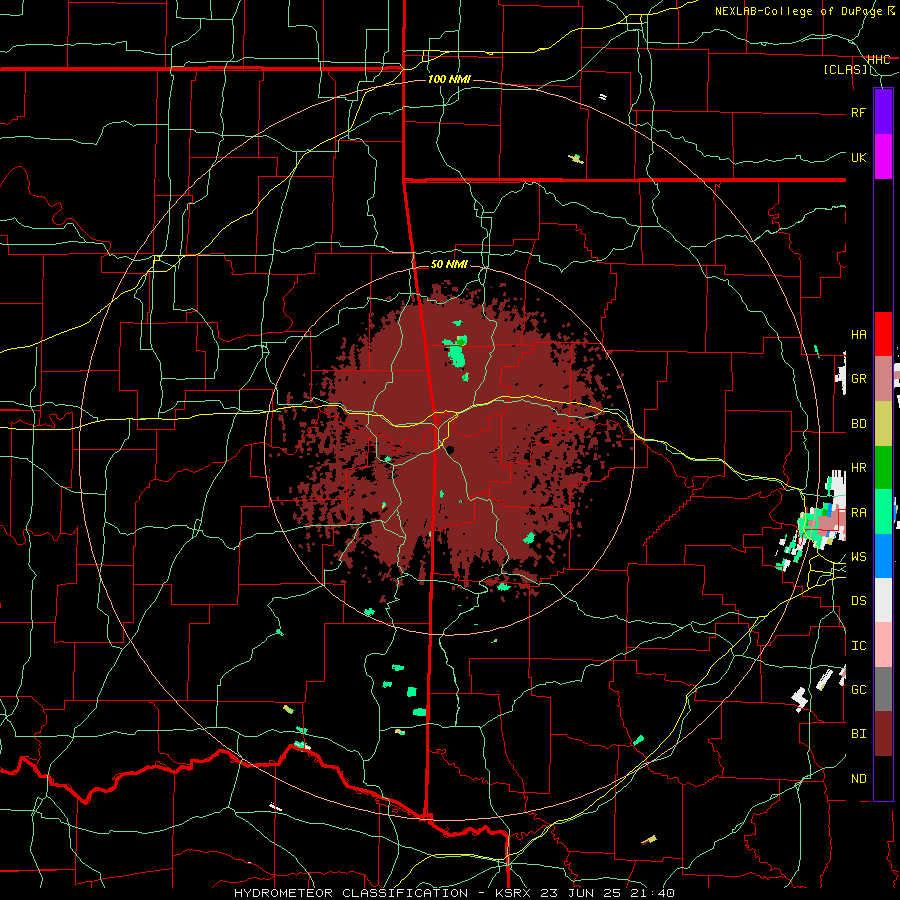Click the GC gray legend swatch
The width and height of the screenshot is (900, 900).
[x=883, y=689]
